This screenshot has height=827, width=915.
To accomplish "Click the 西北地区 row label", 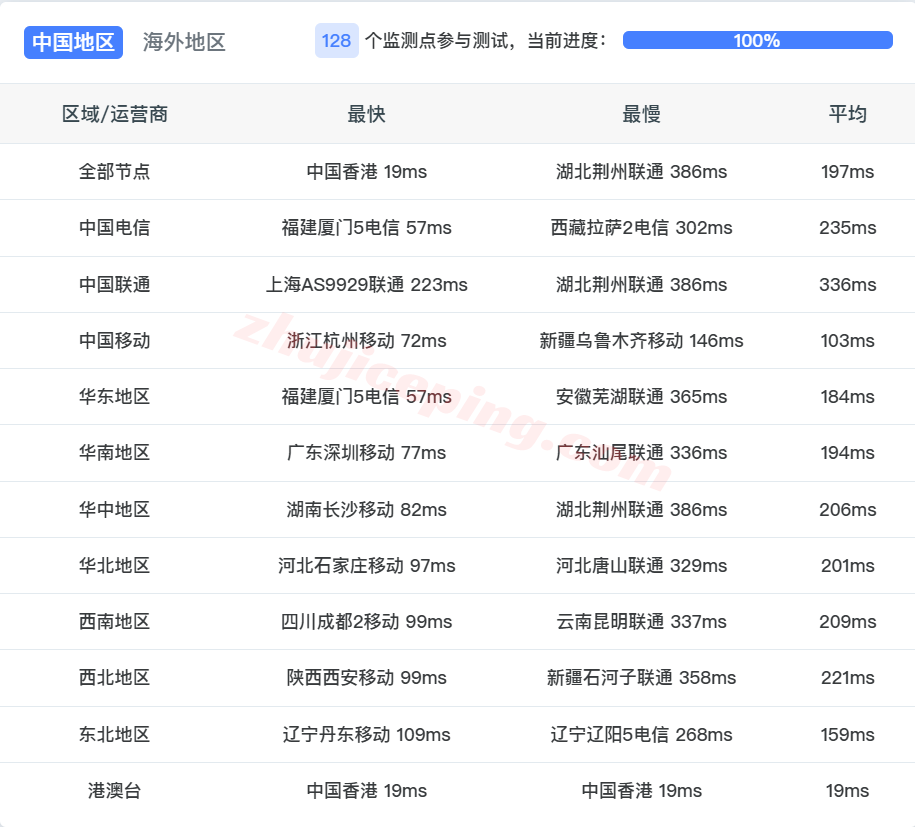I will [x=114, y=678].
